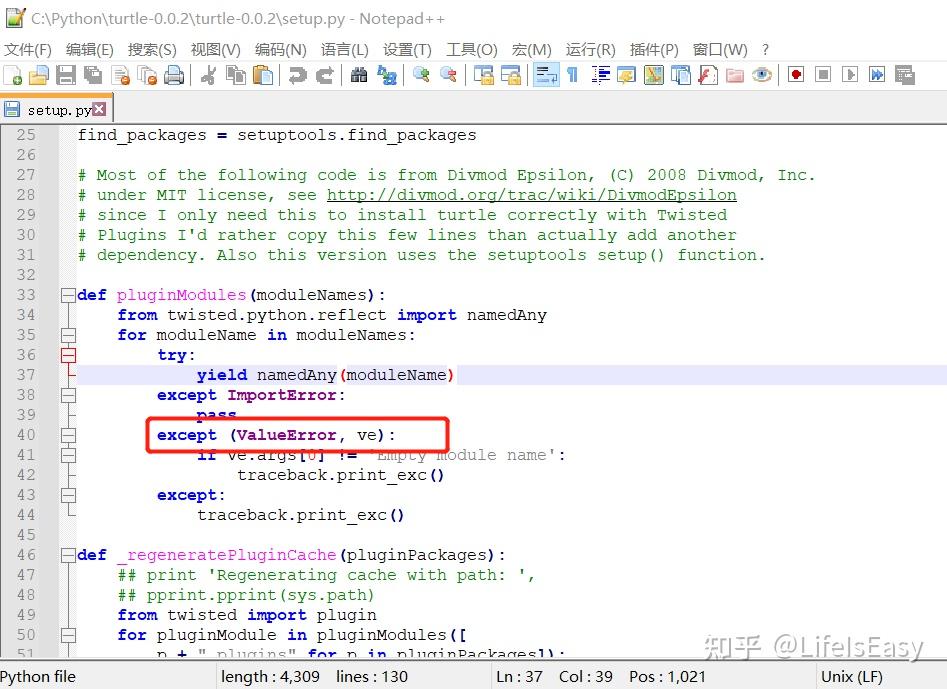Toggle the eye Monitoring icon
Image resolution: width=947 pixels, height=689 pixels.
(762, 75)
